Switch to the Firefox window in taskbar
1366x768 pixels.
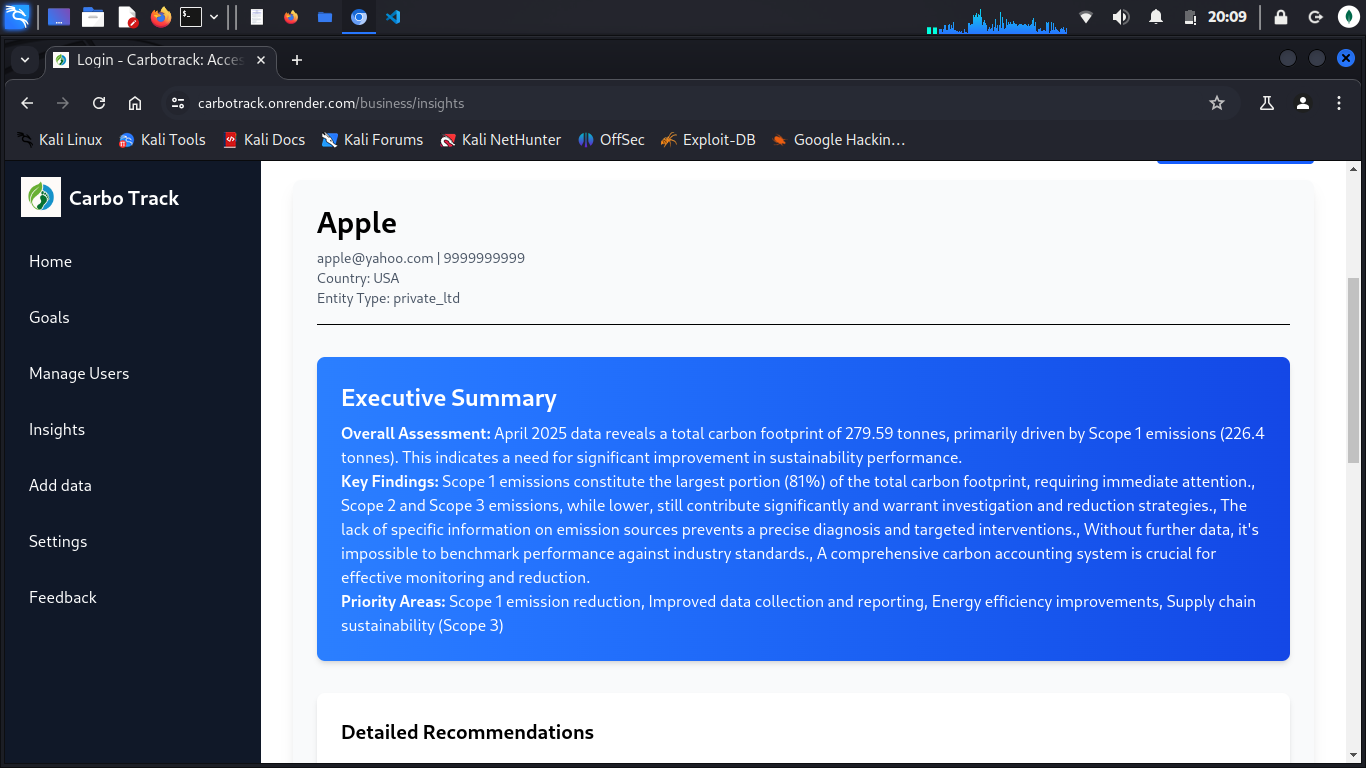291,17
